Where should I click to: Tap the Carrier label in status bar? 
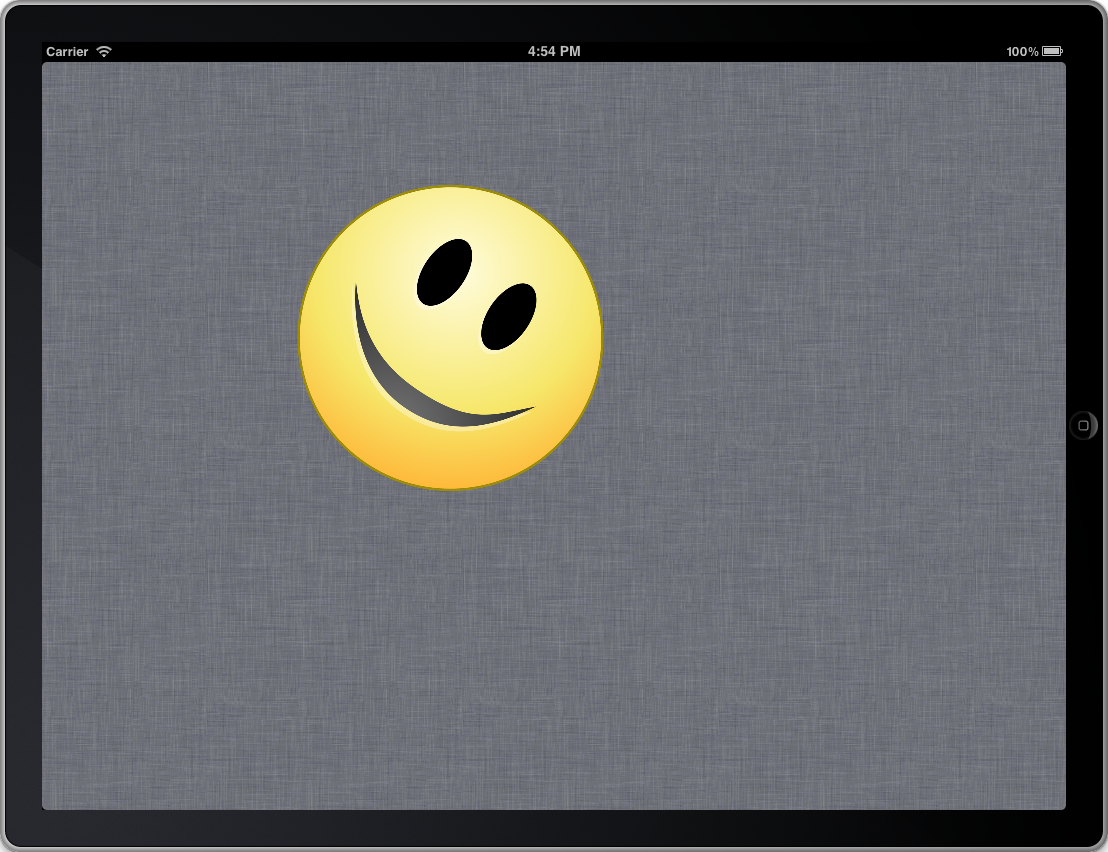pyautogui.click(x=67, y=51)
